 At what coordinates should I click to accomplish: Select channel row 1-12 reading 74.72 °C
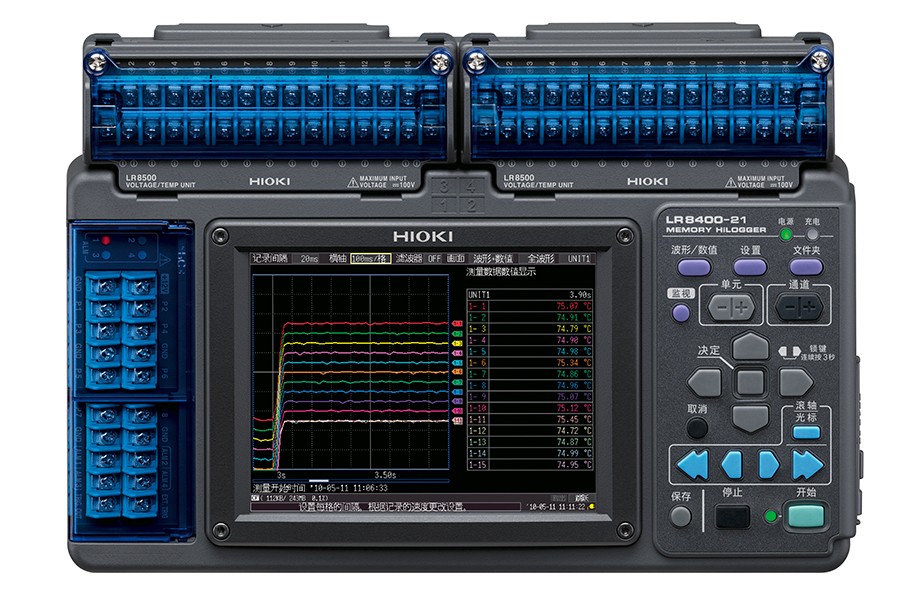click(x=530, y=431)
